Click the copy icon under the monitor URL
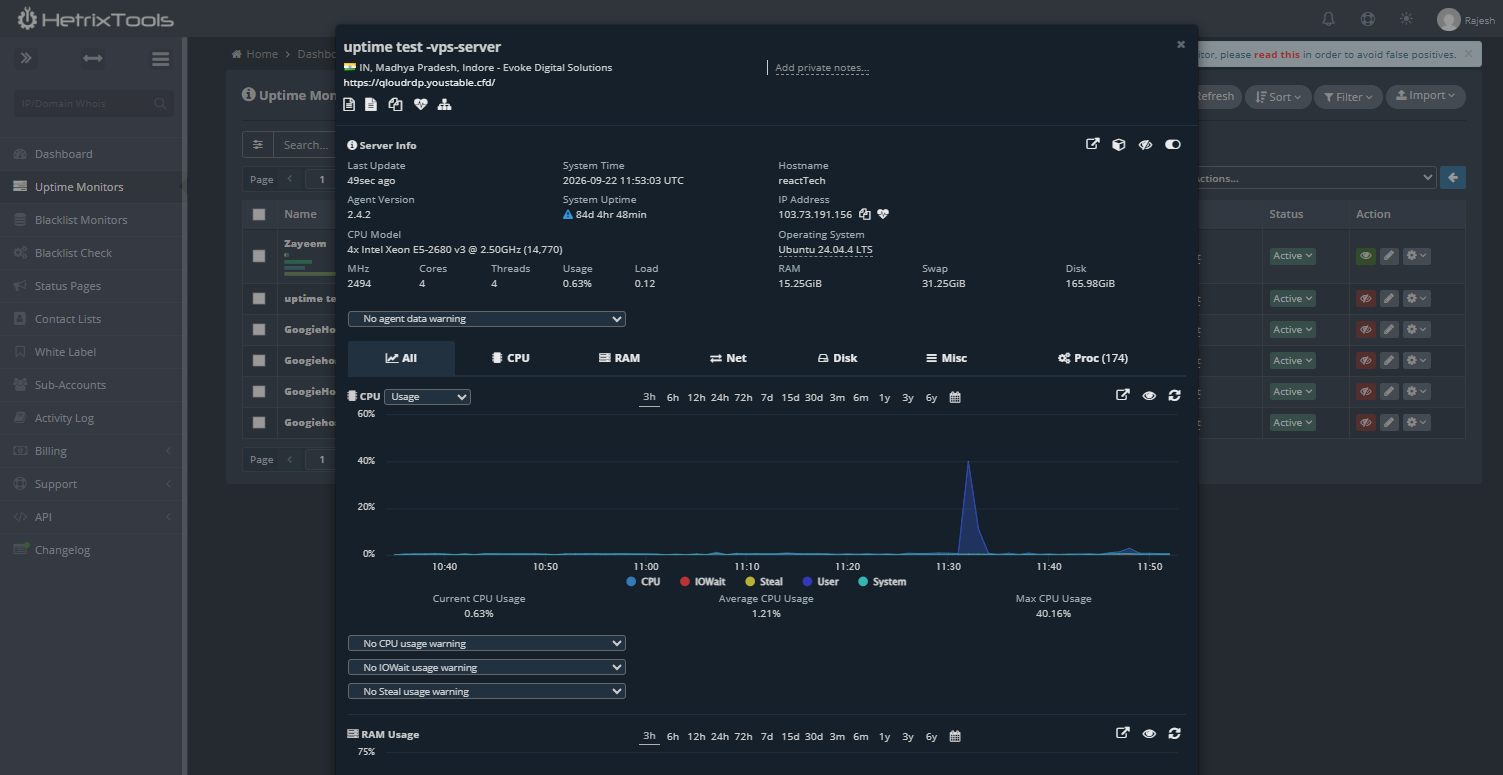Screen dimensions: 1503x775 [x=395, y=104]
